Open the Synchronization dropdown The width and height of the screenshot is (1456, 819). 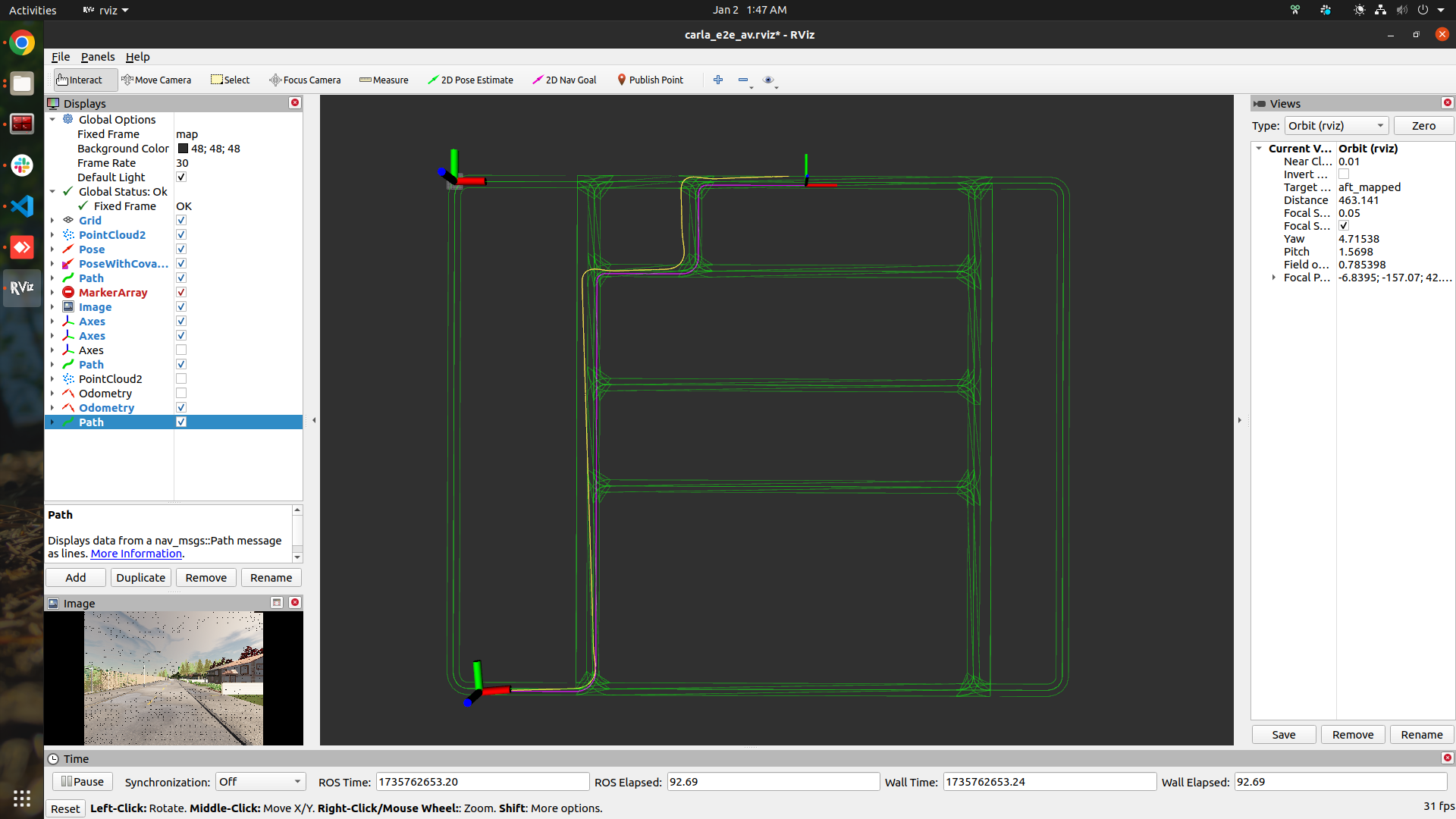260,782
